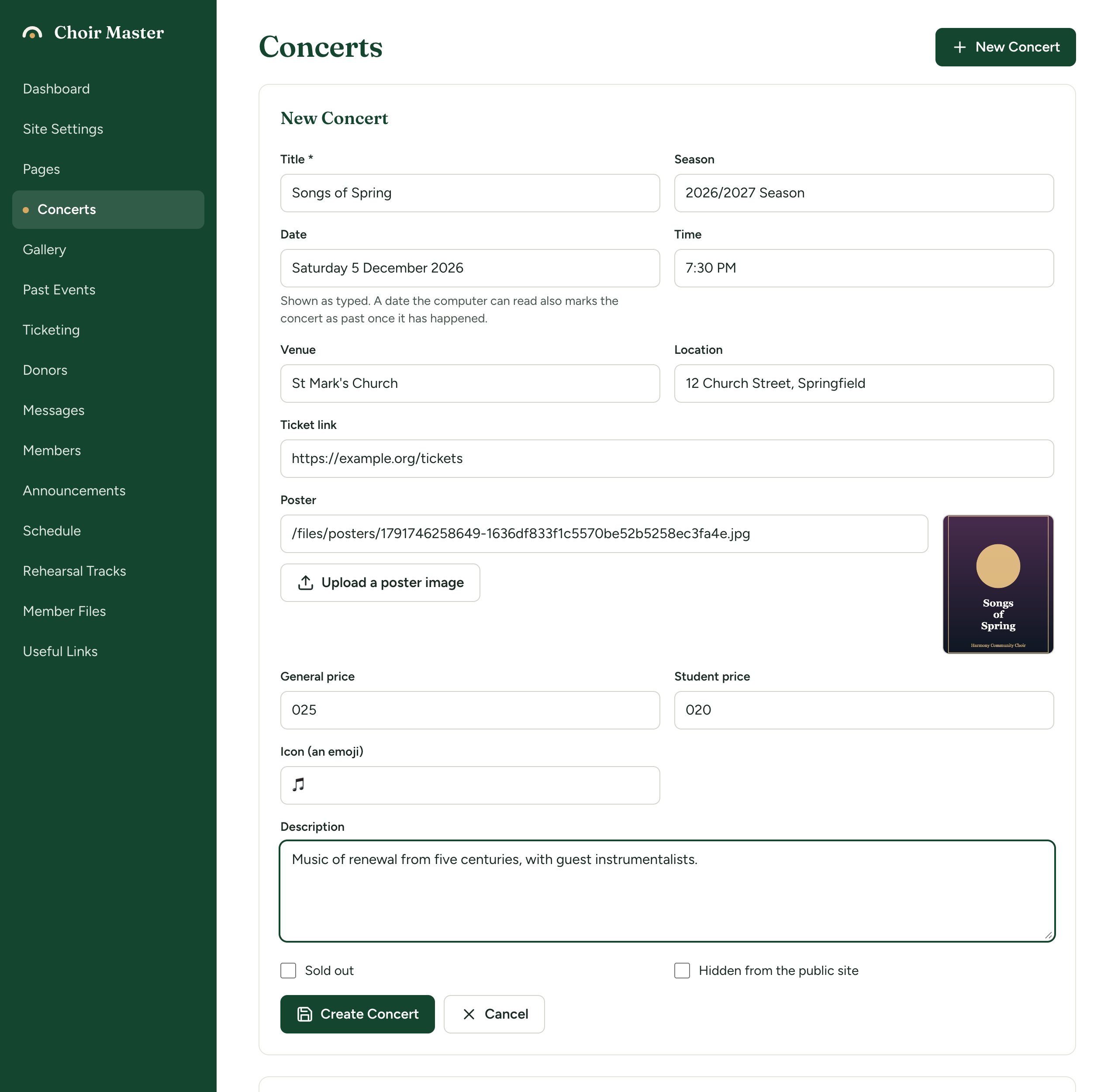Click the Choir Master brand title
1118x1092 pixels.
[109, 33]
